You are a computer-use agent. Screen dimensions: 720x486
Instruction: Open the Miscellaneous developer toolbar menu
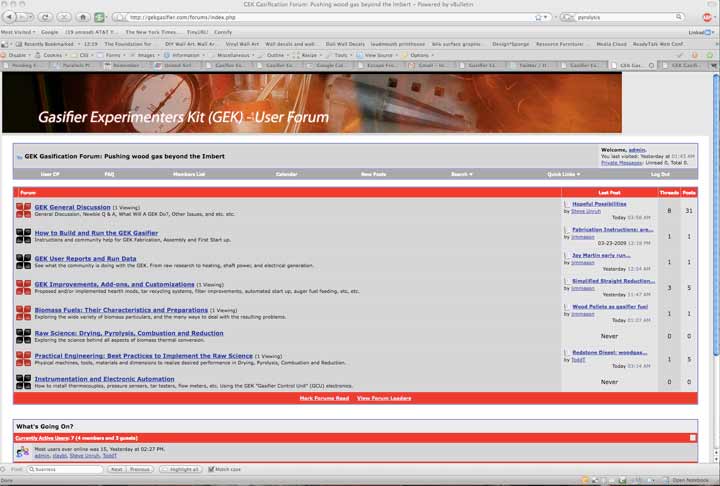tap(233, 55)
